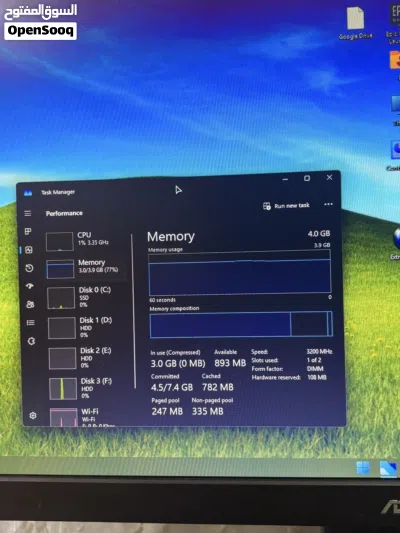Click the Disk 3 (F:) mini graph thumbnail

[63, 389]
